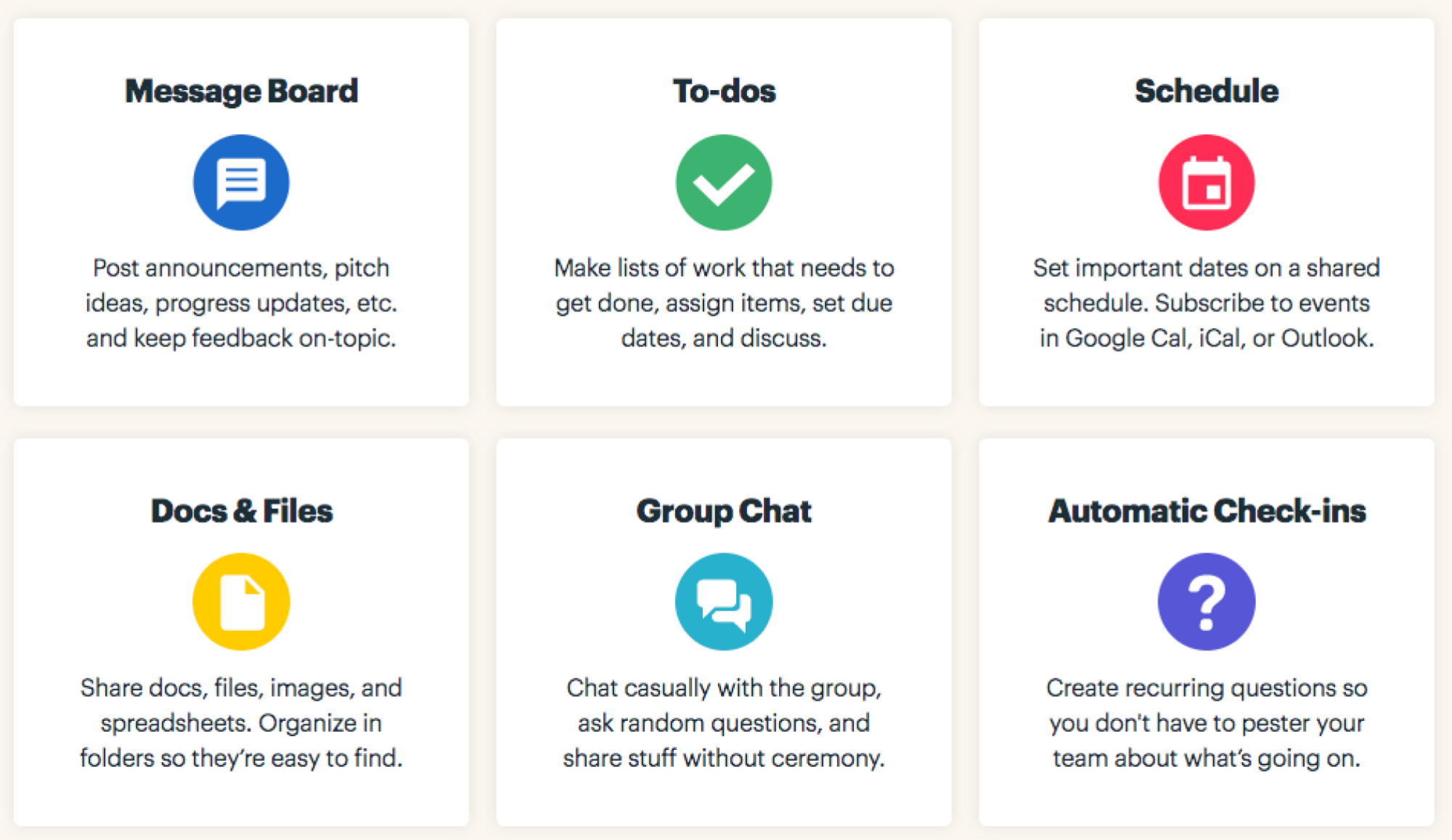This screenshot has height=840, width=1452.
Task: Click Check-ins description about recurring questions
Action: click(1207, 722)
